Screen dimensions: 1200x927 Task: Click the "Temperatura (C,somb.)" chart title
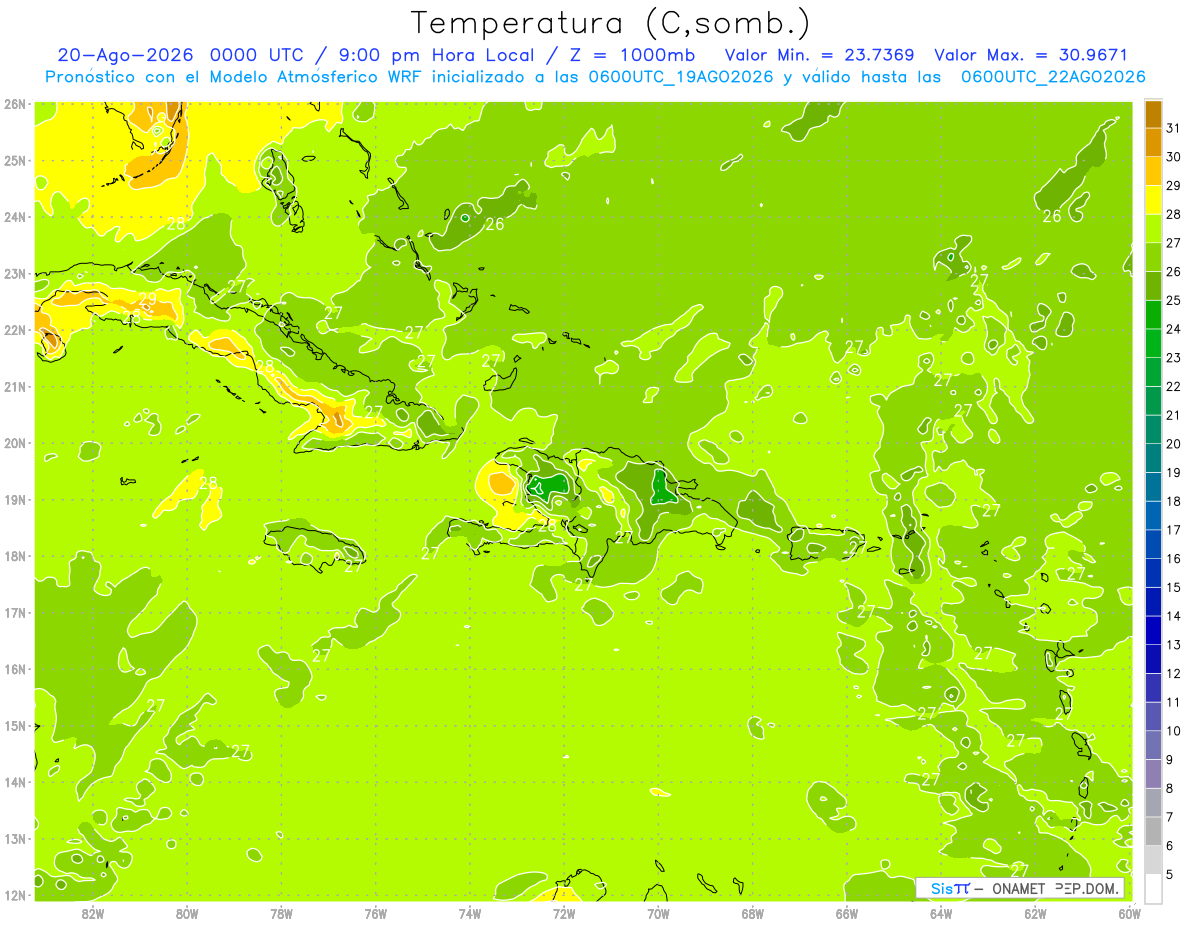(x=611, y=23)
